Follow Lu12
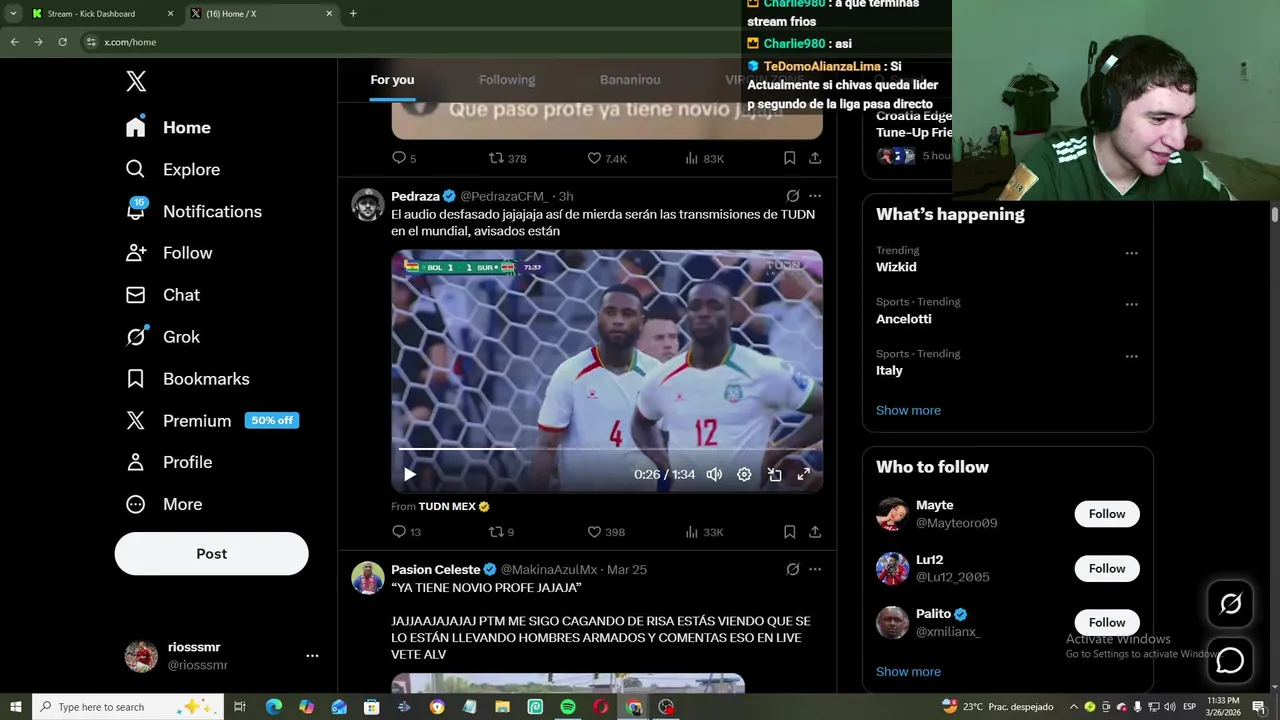This screenshot has width=1280, height=720. point(1107,568)
